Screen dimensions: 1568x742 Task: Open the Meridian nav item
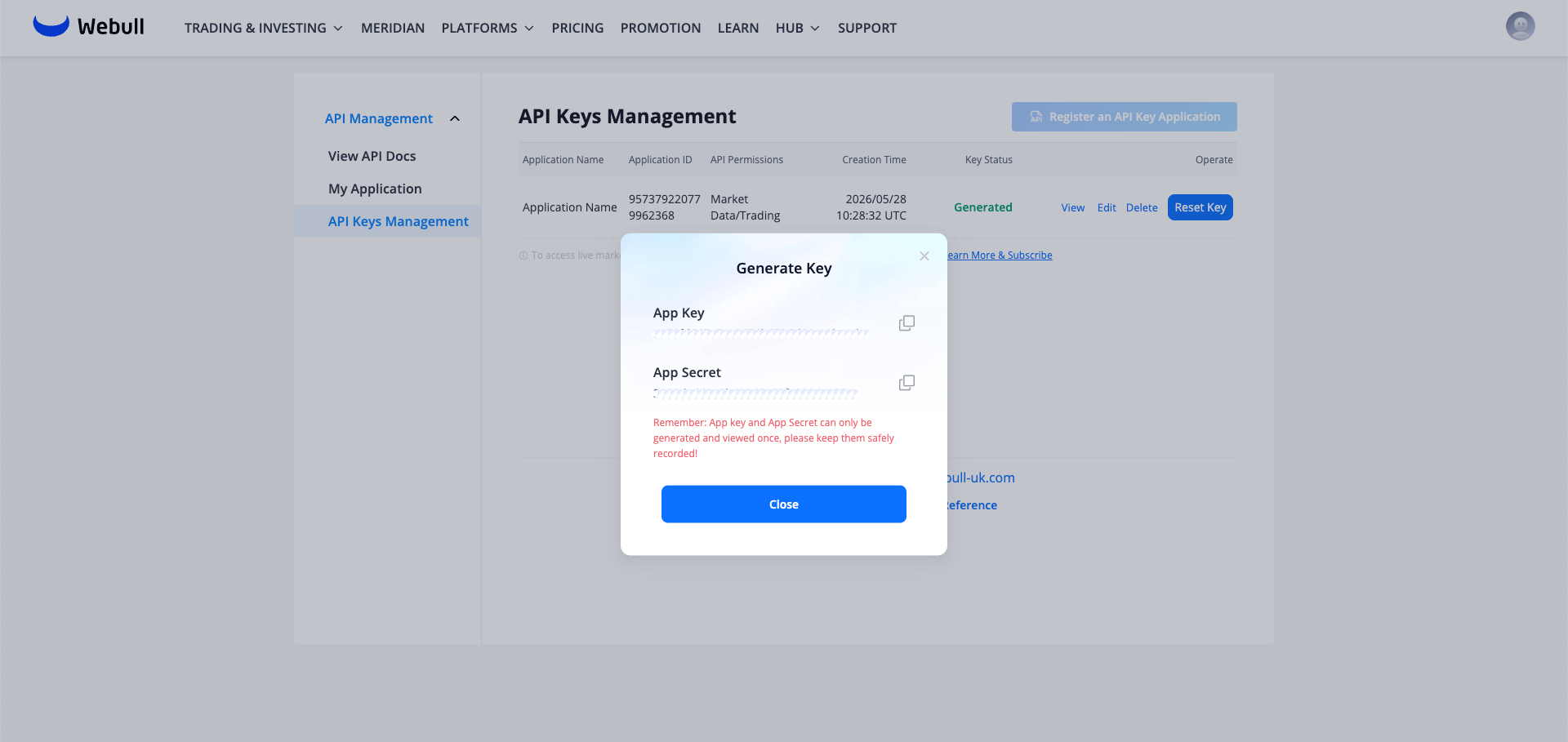[393, 28]
